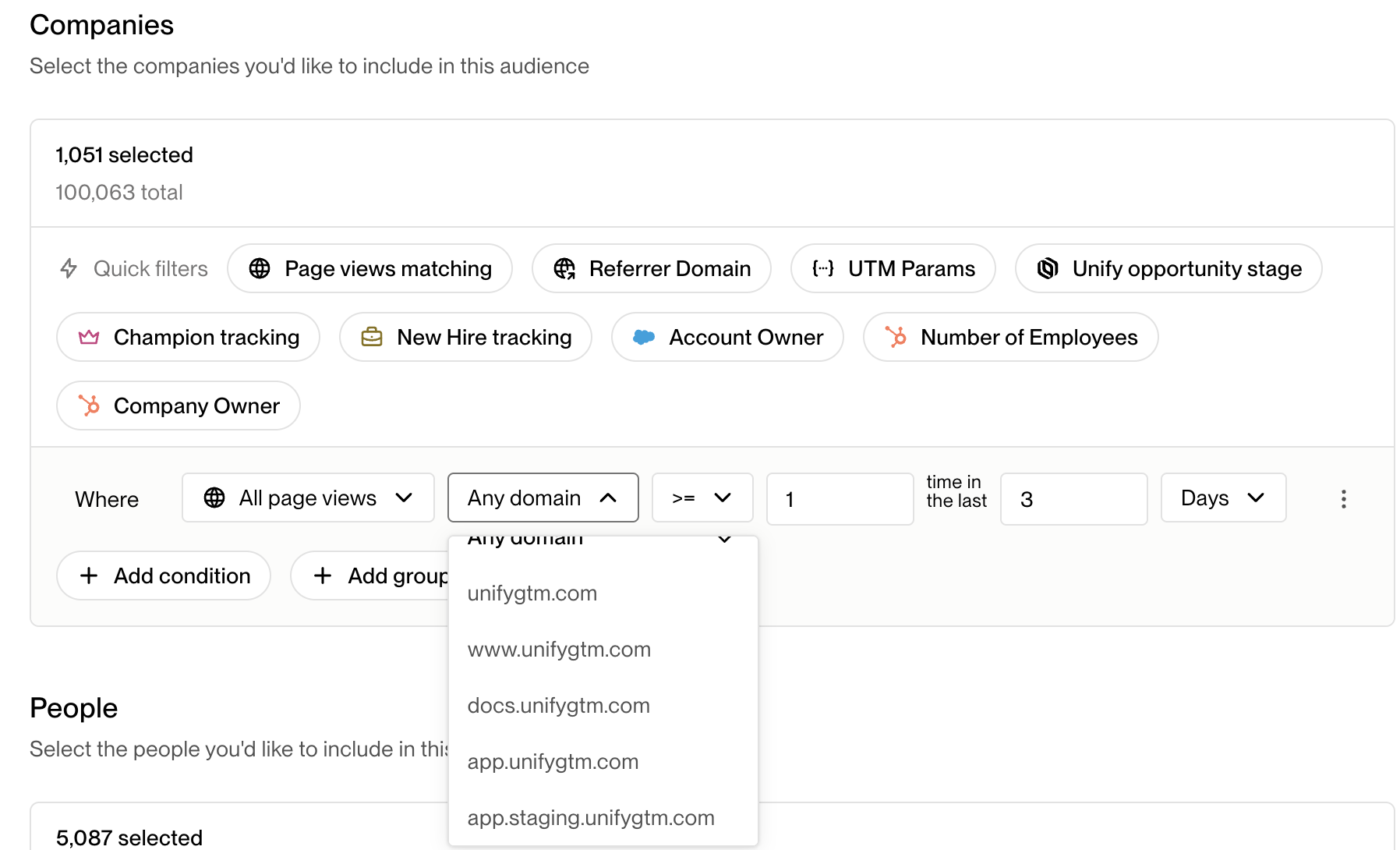Image resolution: width=1400 pixels, height=850 pixels.
Task: Open the Days time unit dropdown
Action: click(1223, 498)
